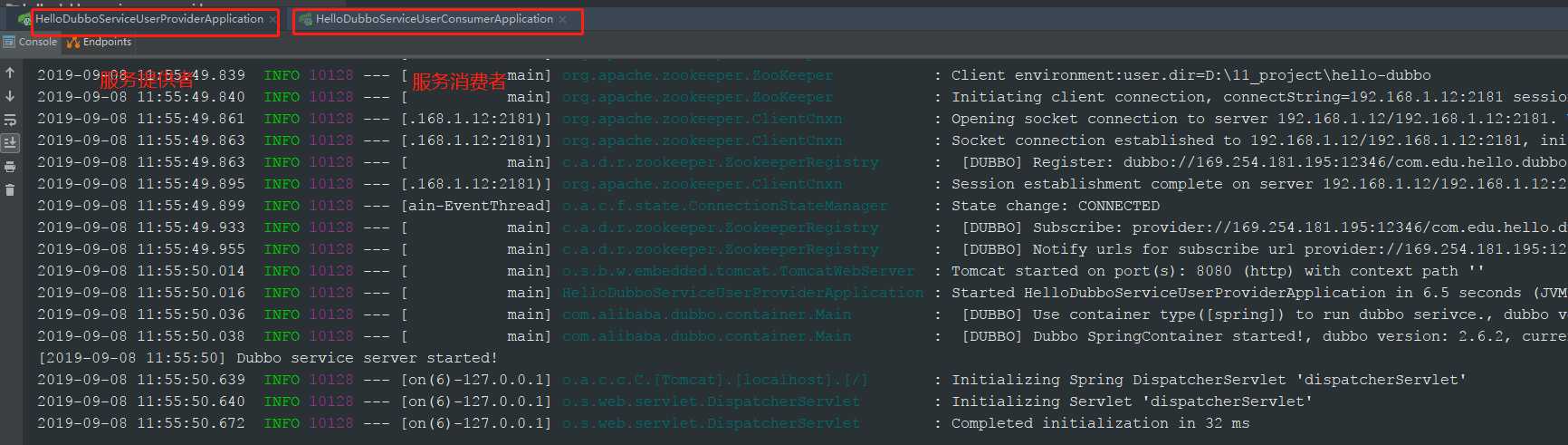Click the timestamp 11:55:50.036
1568x445 pixels.
[x=191, y=314]
